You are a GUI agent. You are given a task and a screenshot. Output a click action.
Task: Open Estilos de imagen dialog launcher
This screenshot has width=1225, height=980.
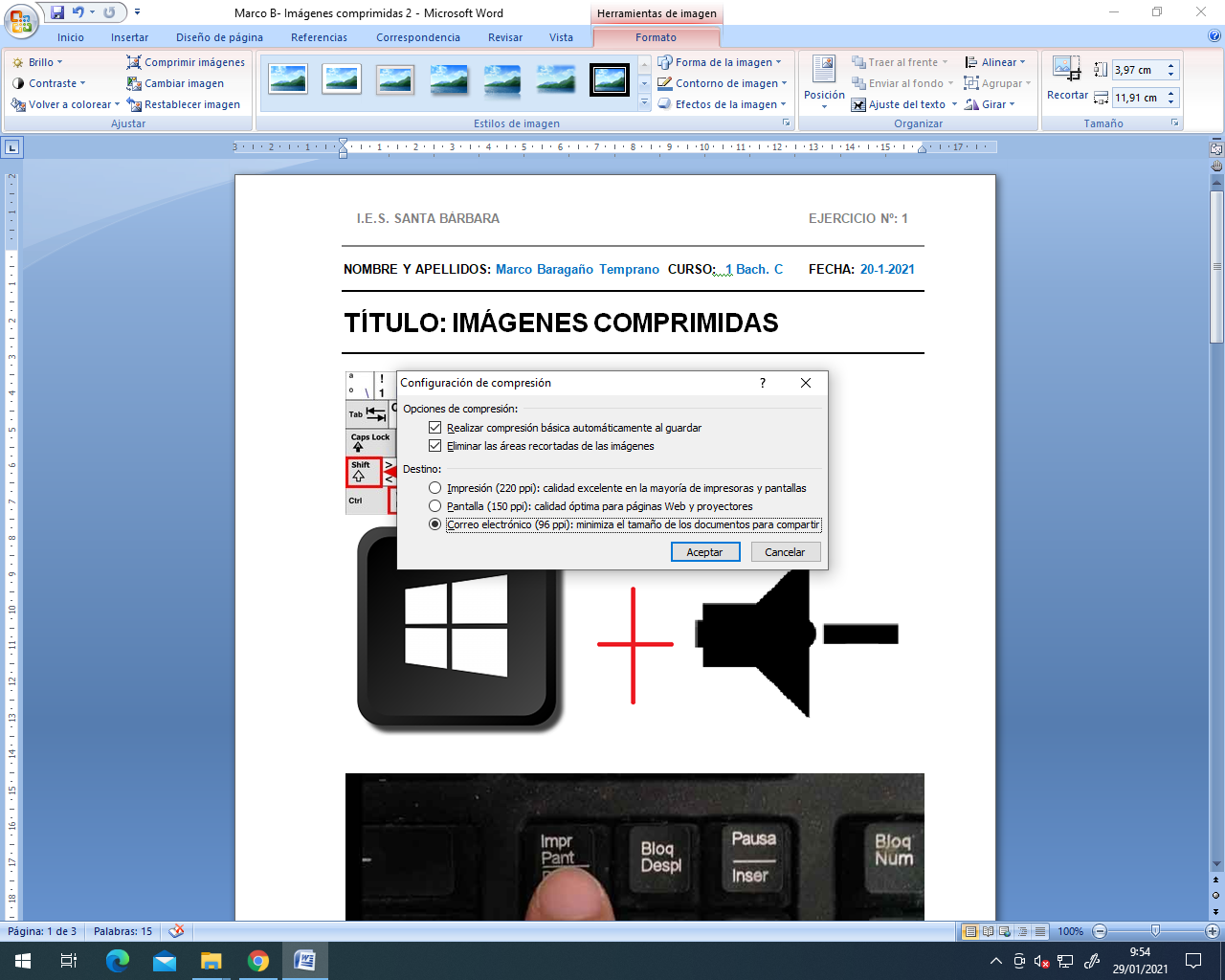pos(787,123)
